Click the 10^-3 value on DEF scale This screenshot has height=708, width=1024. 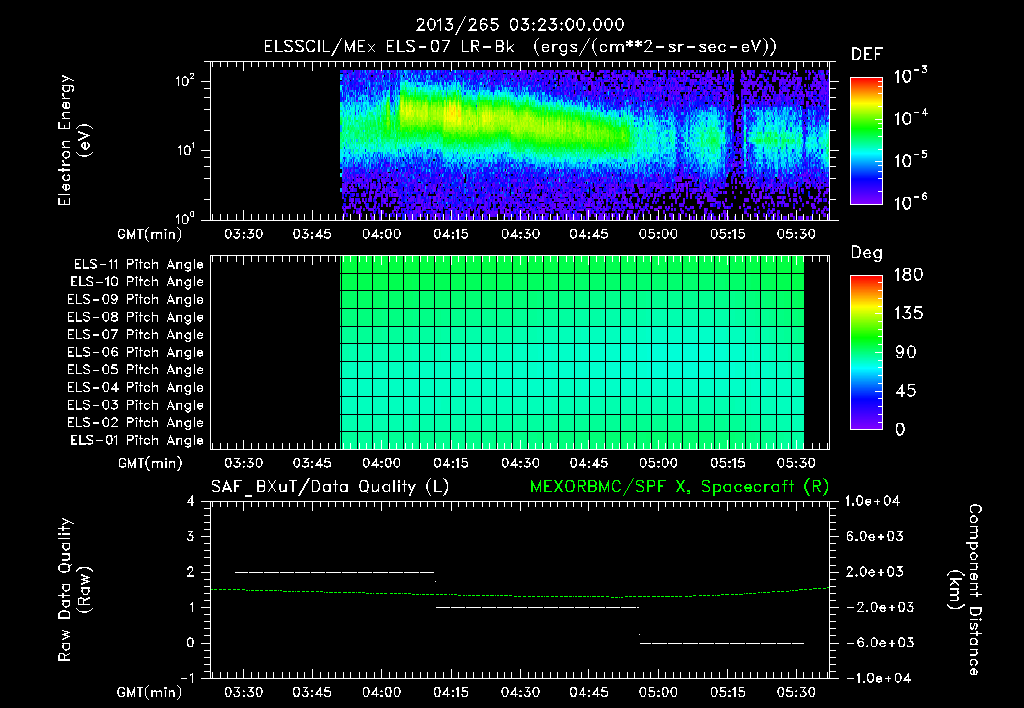[911, 76]
